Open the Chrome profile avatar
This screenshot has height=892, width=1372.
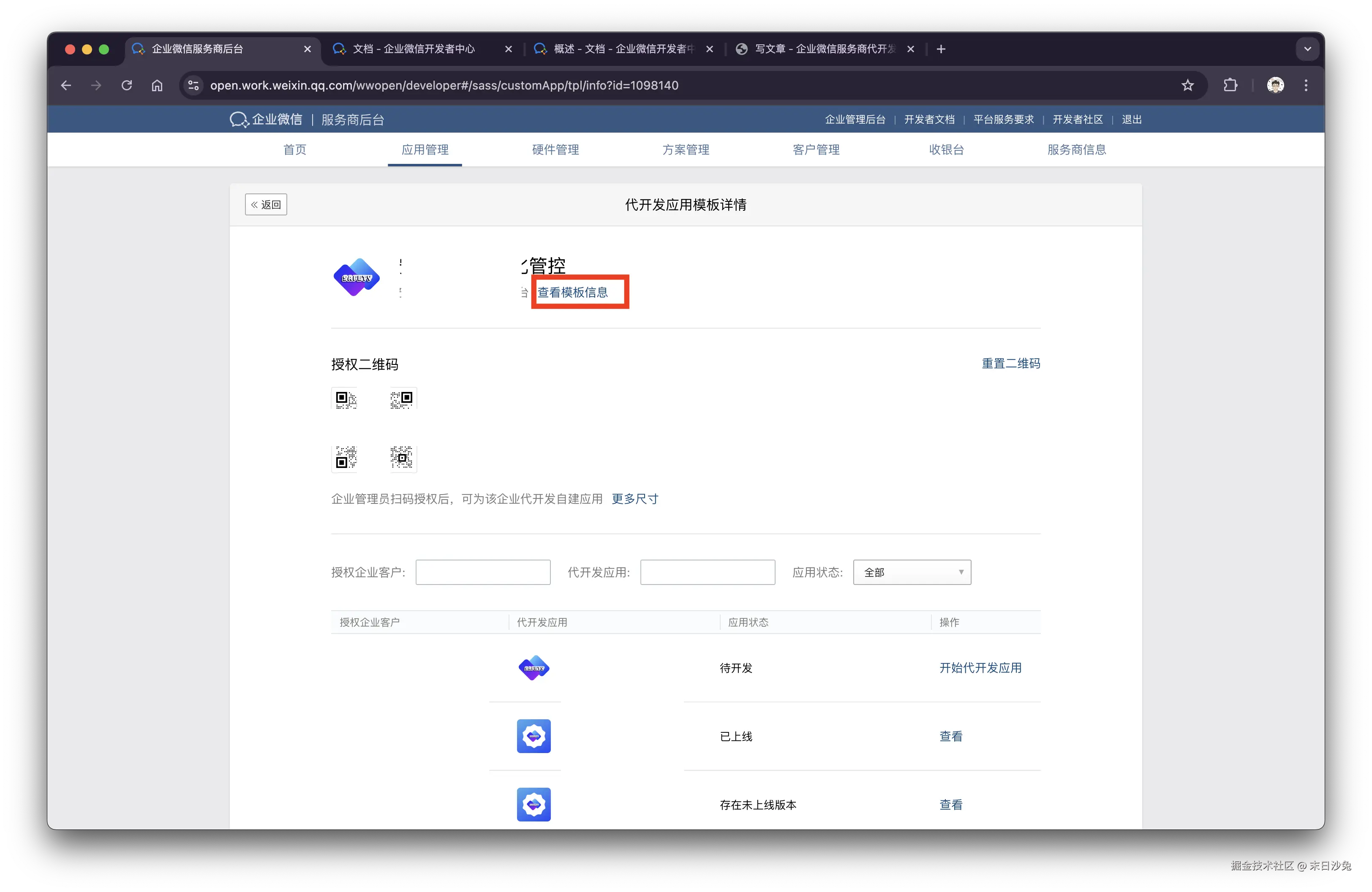1275,85
